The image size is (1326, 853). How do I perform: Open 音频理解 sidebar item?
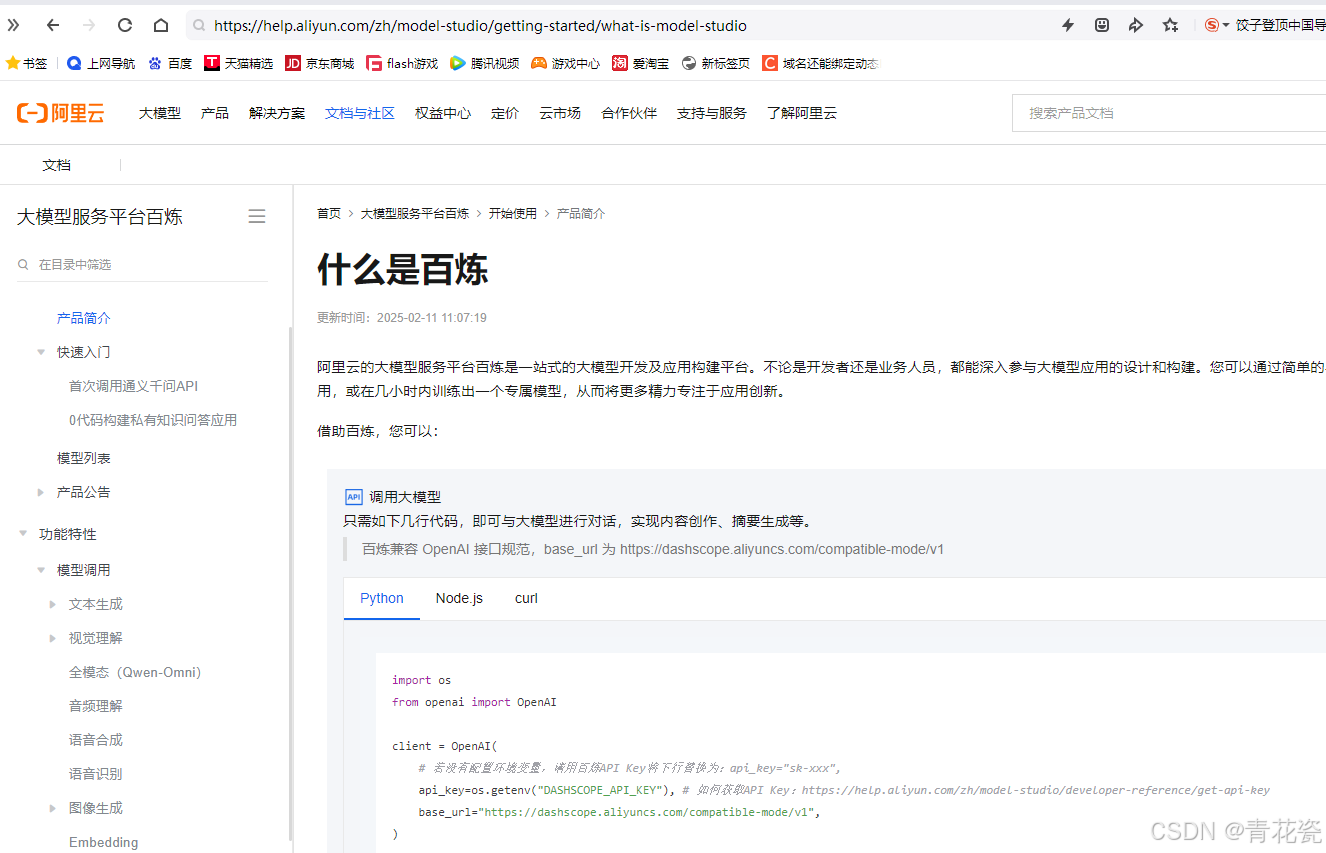coord(96,706)
